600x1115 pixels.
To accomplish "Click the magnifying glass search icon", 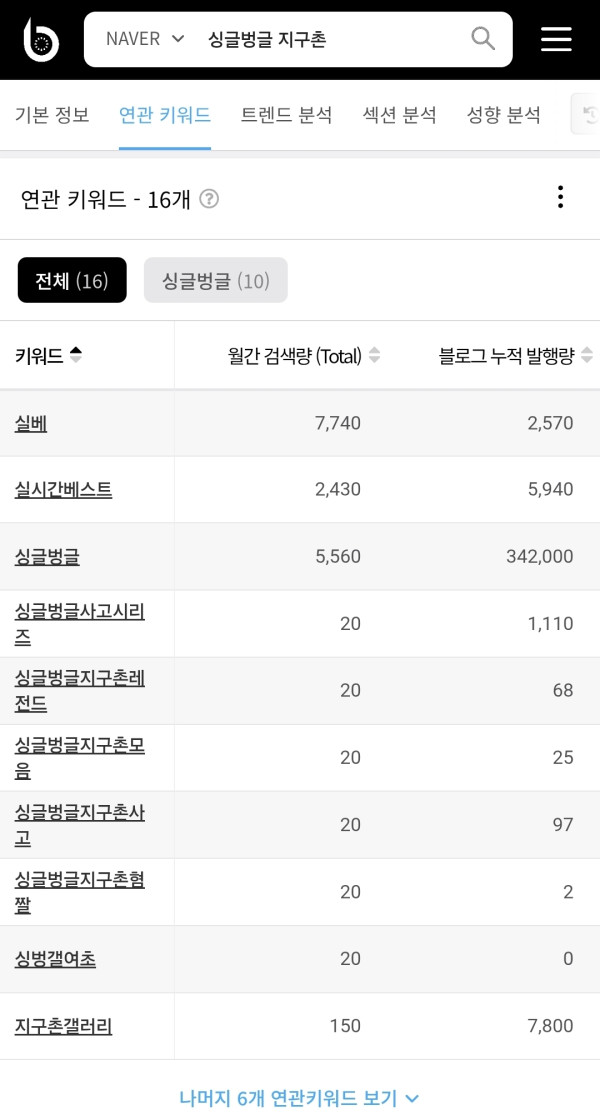I will tap(483, 39).
